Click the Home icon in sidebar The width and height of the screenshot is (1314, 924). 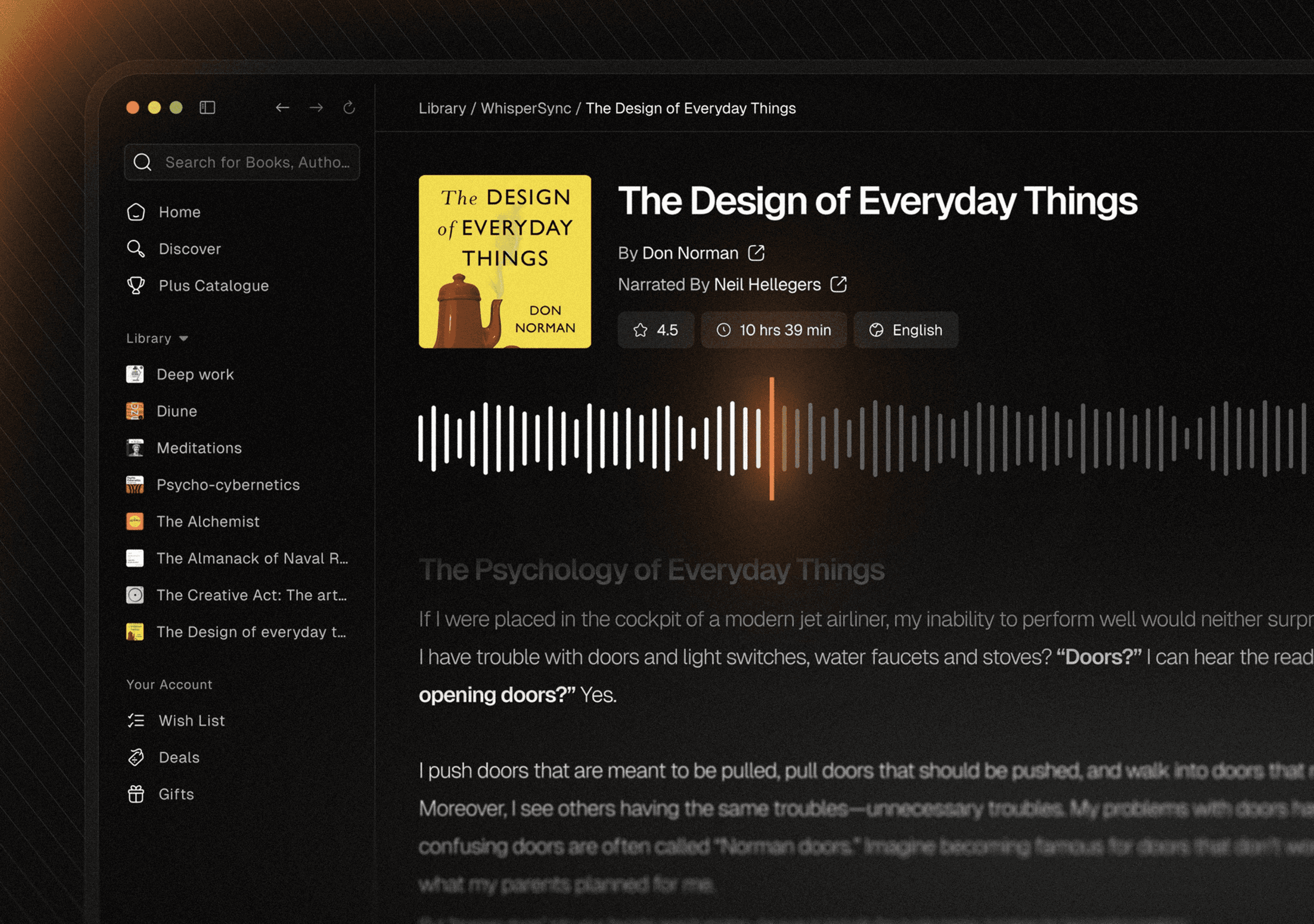tap(136, 212)
